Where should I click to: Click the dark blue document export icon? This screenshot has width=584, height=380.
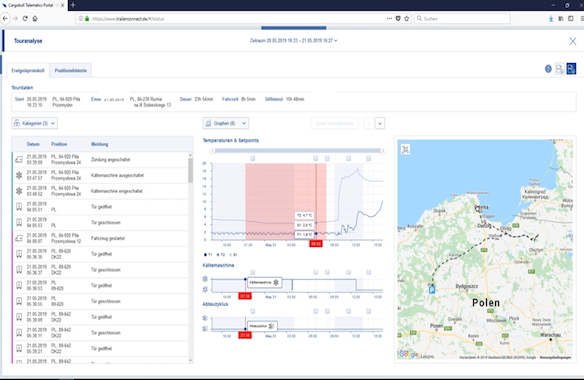tap(571, 69)
